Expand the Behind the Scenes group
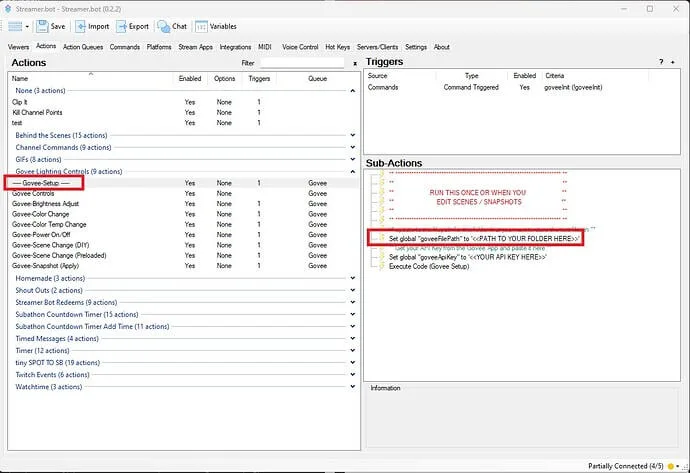The width and height of the screenshot is (690, 473). coord(352,135)
